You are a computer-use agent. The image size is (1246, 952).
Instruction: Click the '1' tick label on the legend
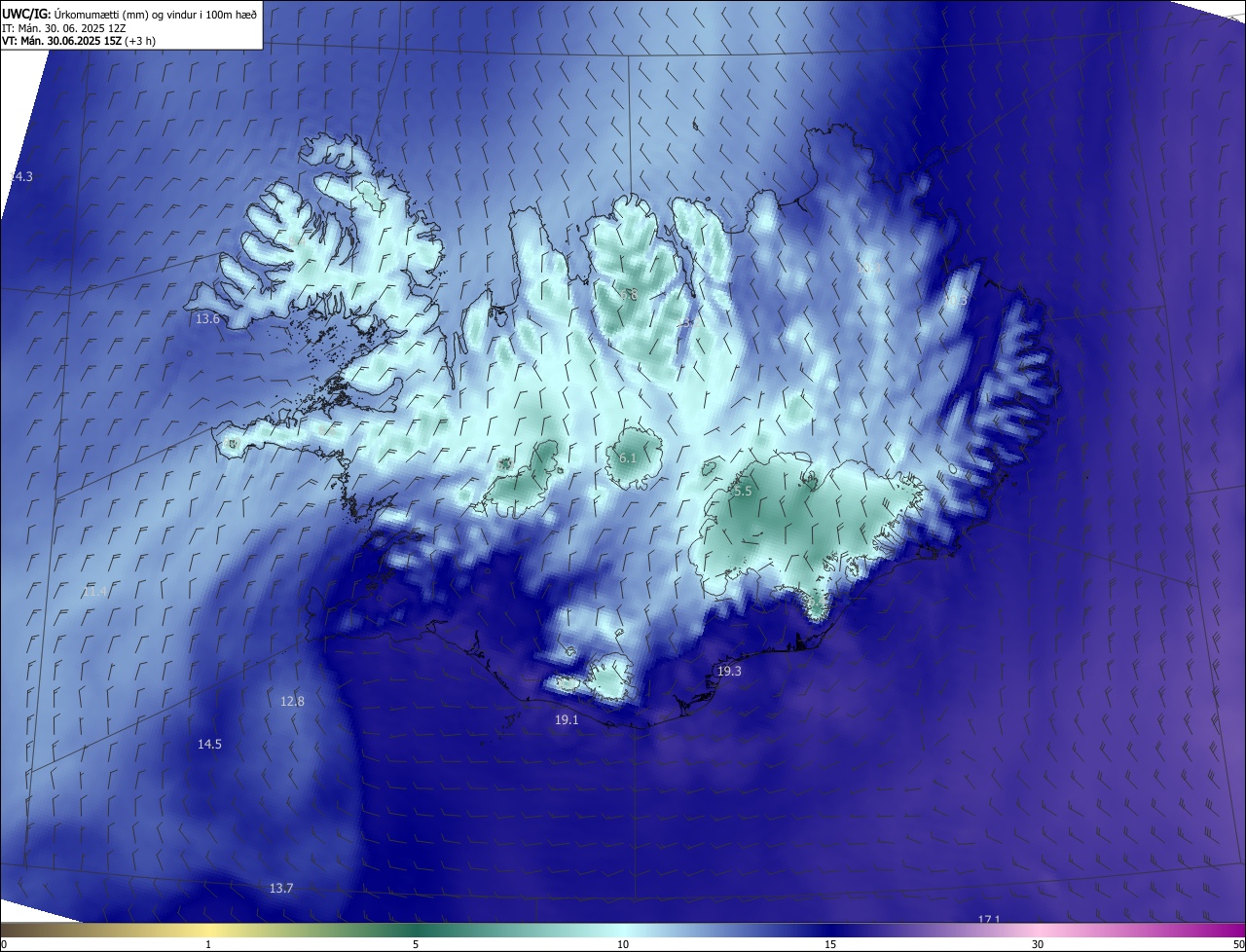click(208, 944)
